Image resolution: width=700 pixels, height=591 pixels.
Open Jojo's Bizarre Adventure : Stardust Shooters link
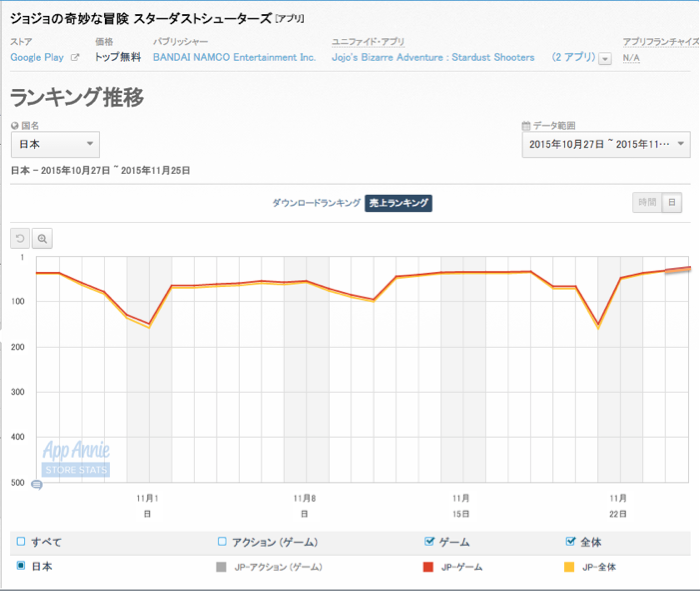coord(433,57)
